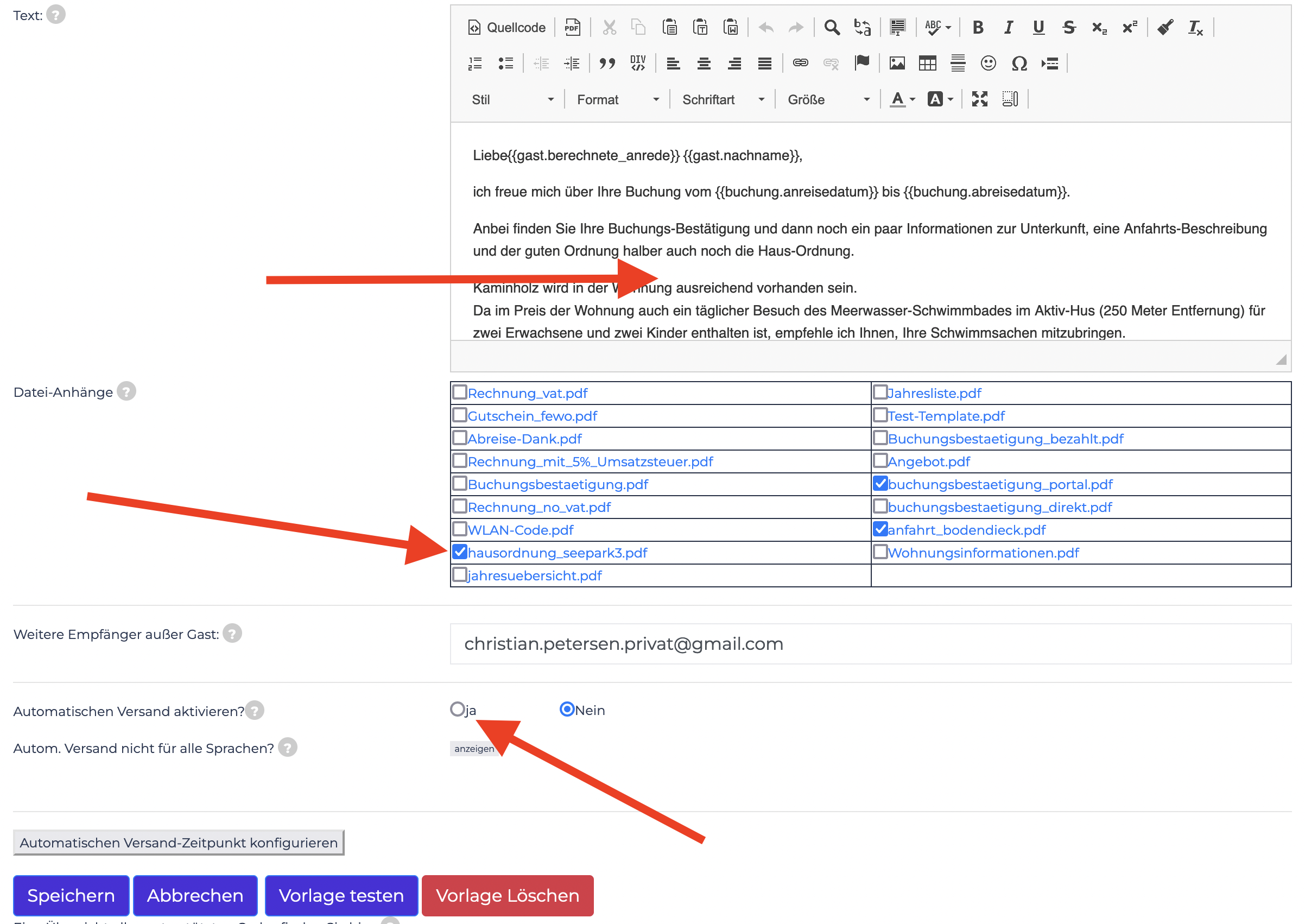Check the Wohnungsinformationen.pdf checkbox
Screen dimensions: 1305x924
point(880,552)
